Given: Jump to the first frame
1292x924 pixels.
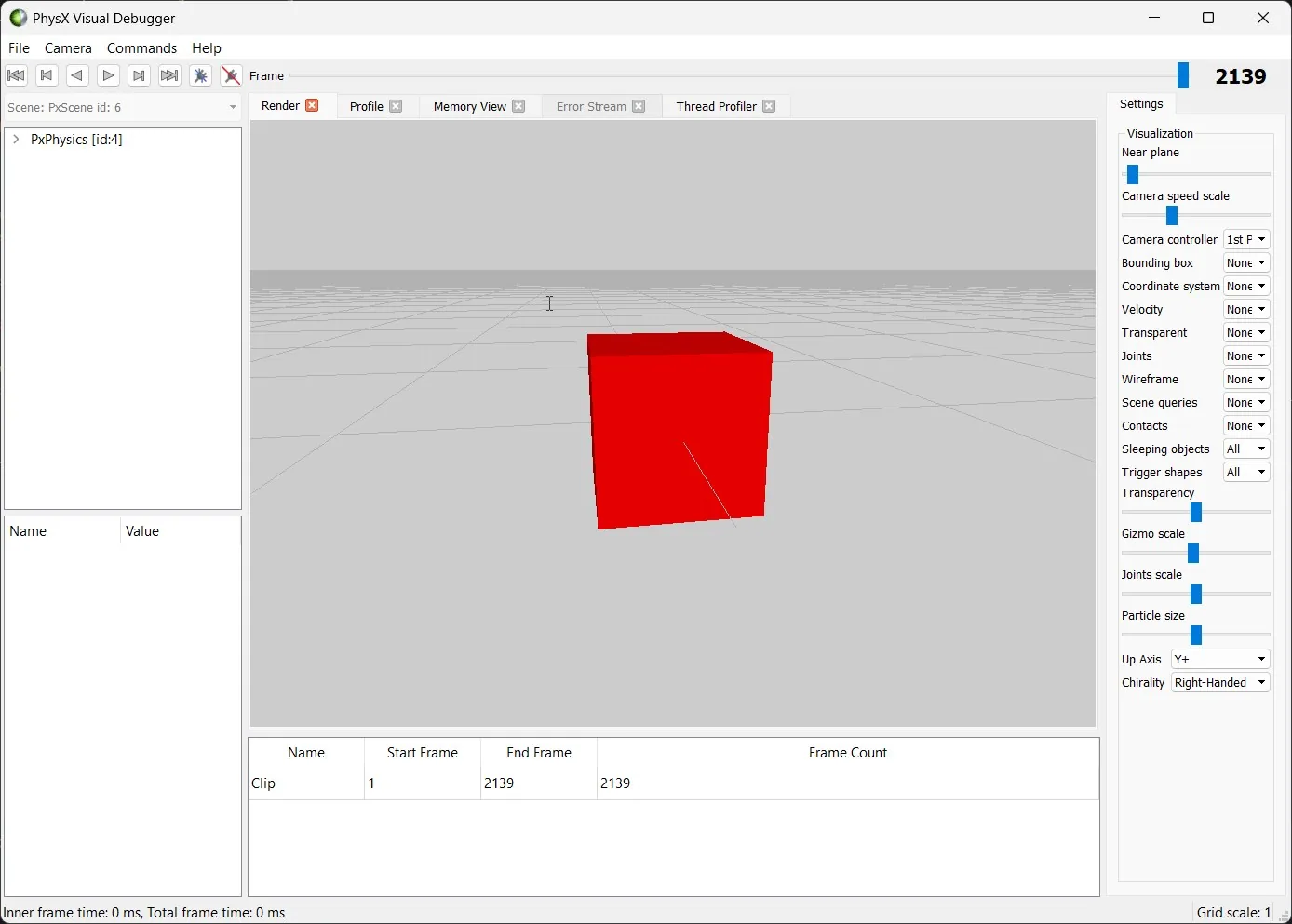Looking at the screenshot, I should tap(16, 76).
